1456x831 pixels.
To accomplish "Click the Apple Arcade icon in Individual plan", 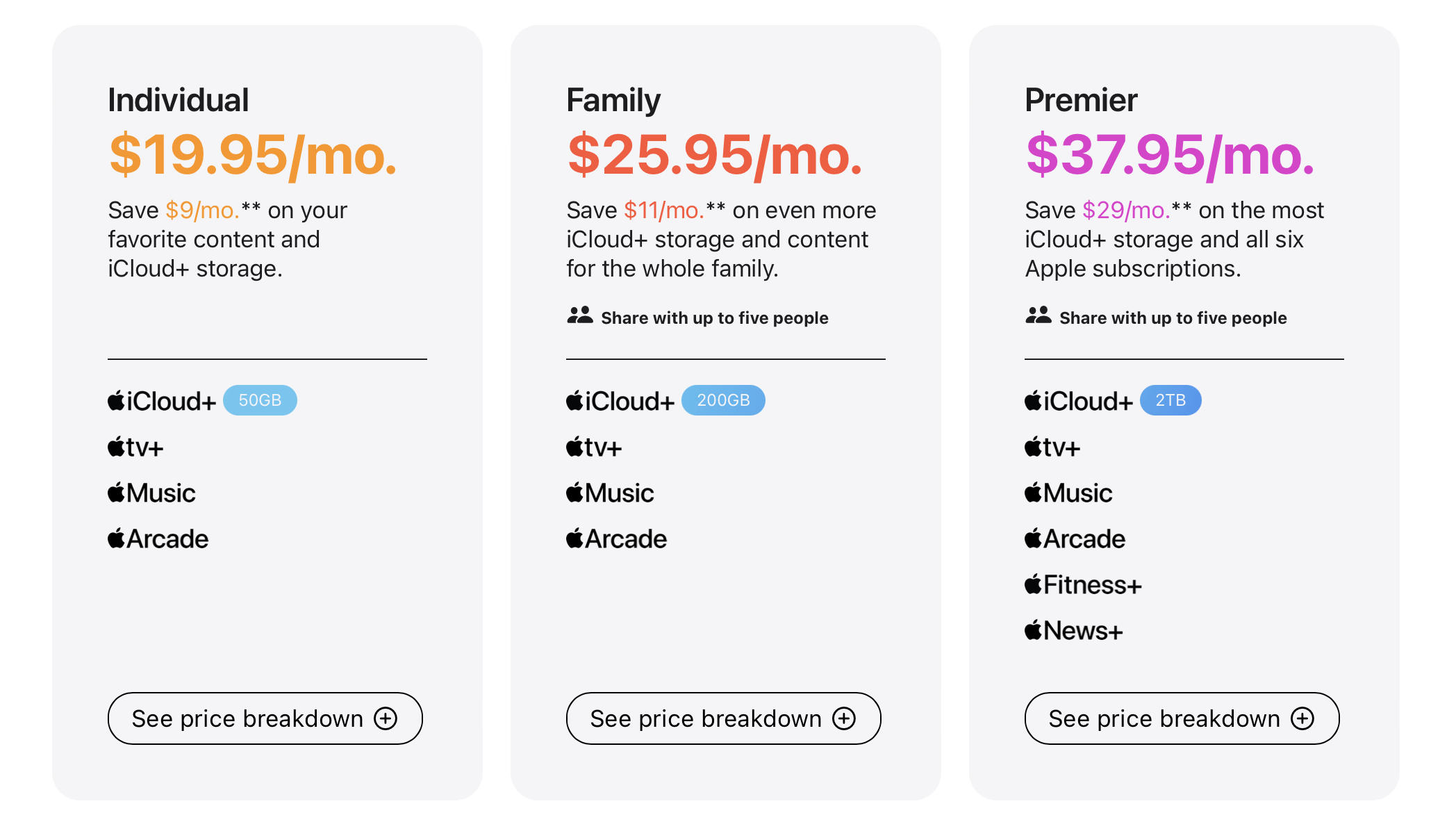I will (x=117, y=539).
